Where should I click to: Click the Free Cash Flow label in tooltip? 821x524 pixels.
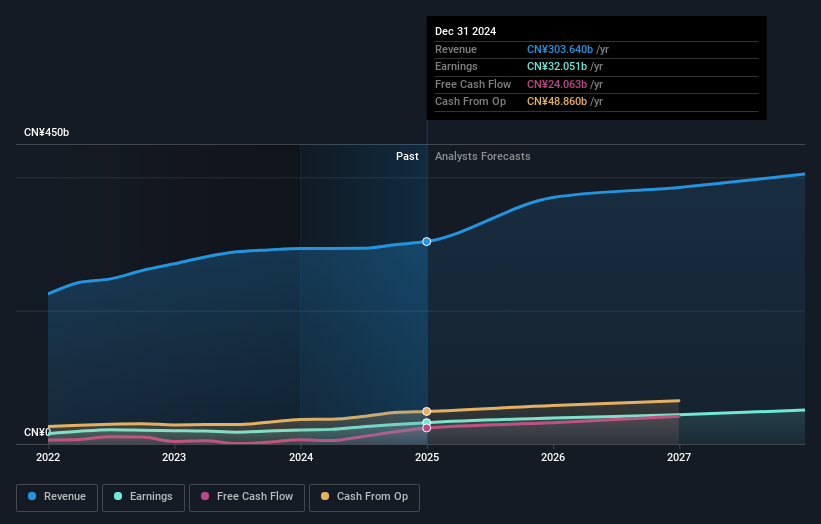pos(473,84)
